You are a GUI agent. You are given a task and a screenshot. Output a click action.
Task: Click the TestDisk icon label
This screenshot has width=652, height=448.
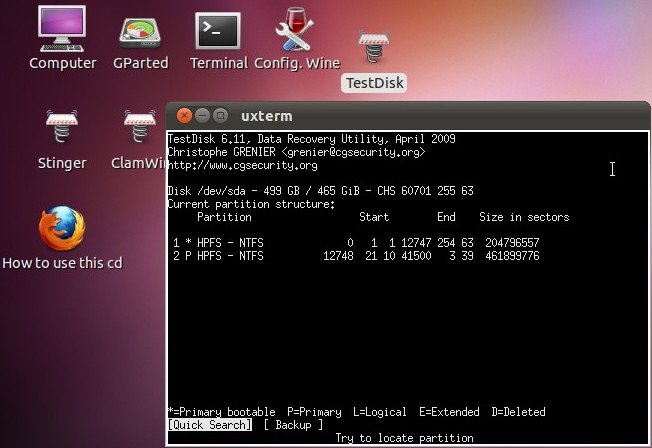374,83
